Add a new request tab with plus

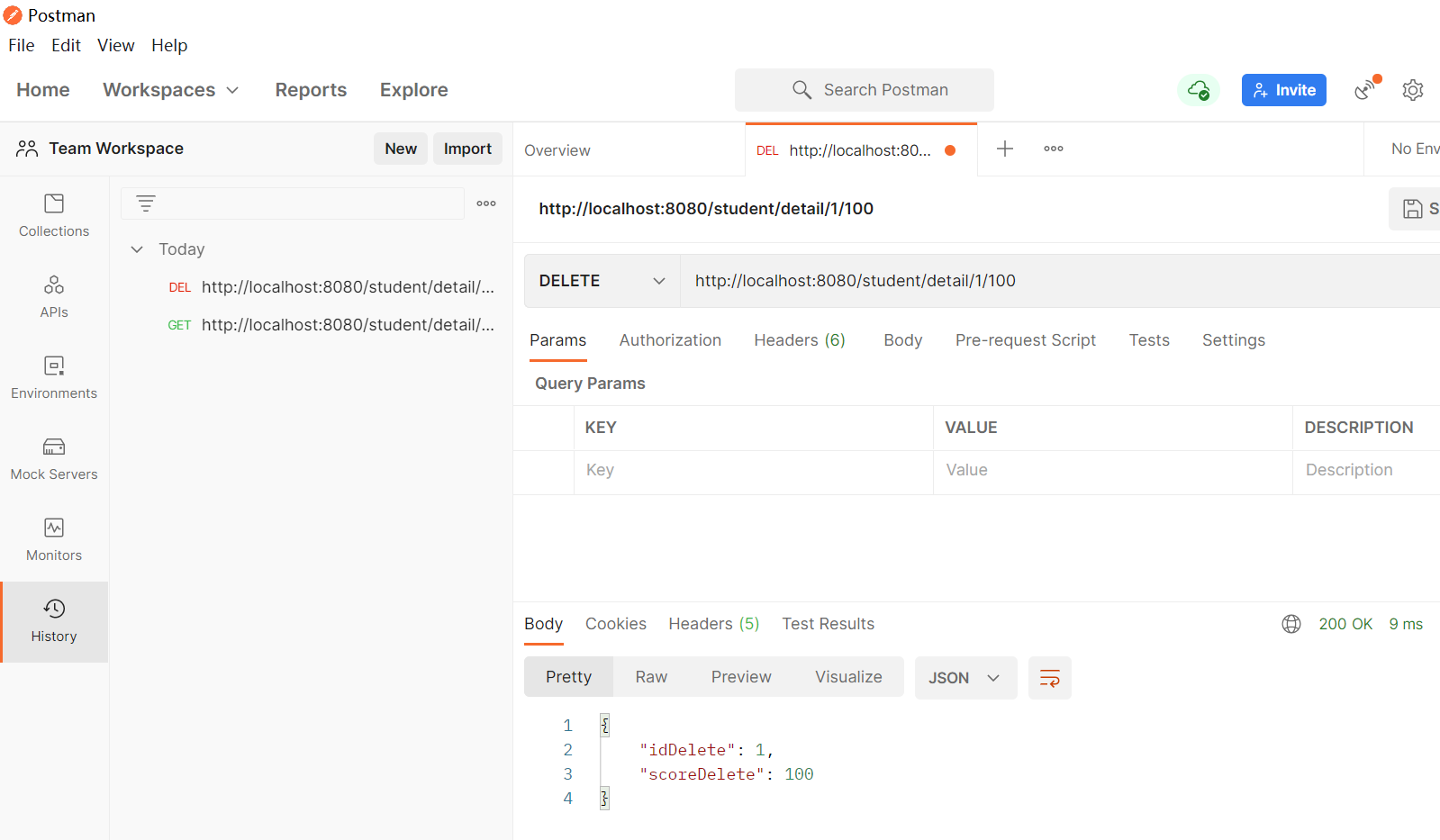point(1005,149)
